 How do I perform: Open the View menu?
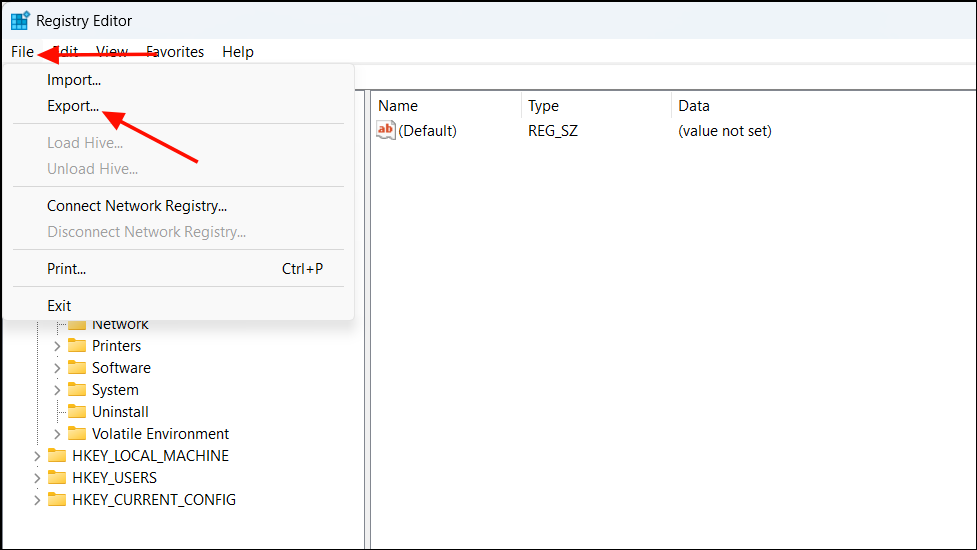coord(112,52)
